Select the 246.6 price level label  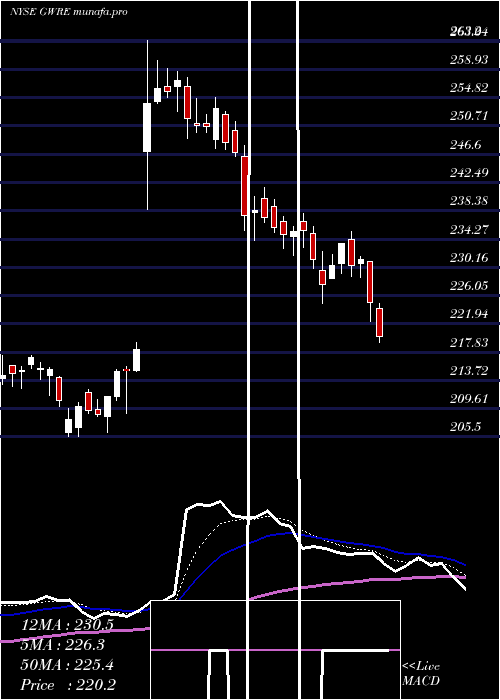point(466,144)
